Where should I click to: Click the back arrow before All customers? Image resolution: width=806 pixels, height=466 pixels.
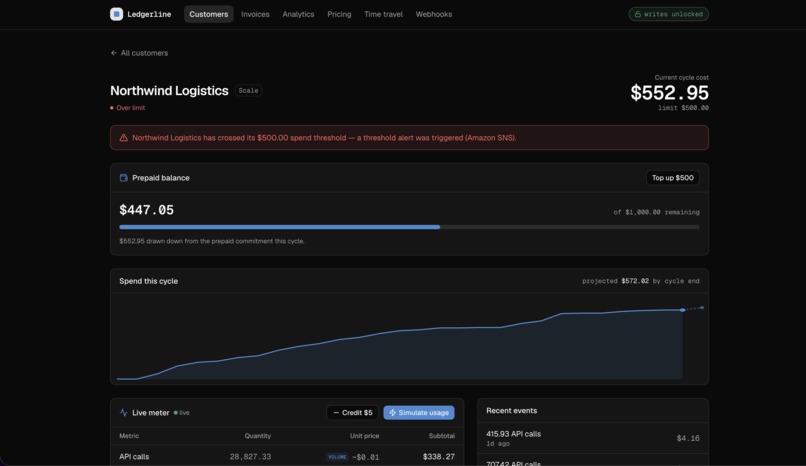click(x=114, y=53)
